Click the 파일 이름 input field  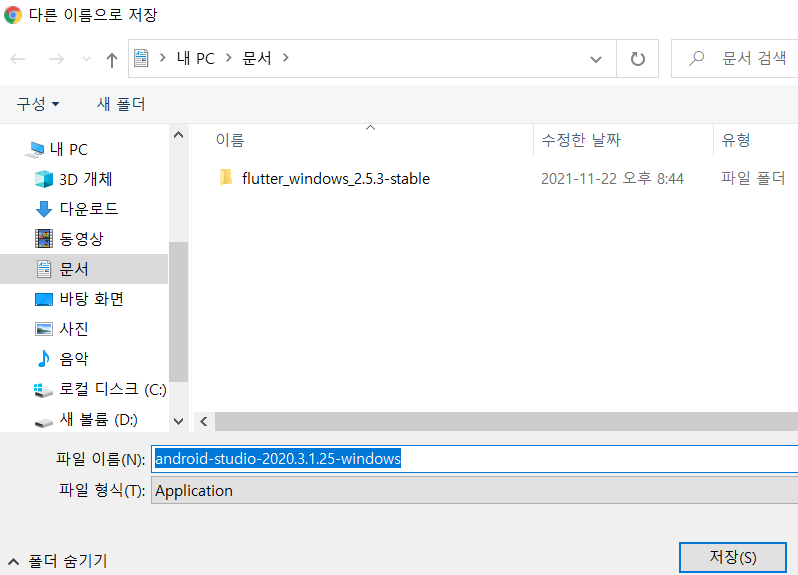474,459
